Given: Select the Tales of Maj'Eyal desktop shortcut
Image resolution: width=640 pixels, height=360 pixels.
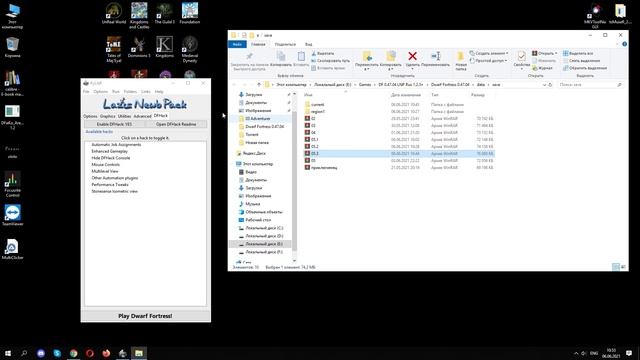Looking at the screenshot, I should [114, 49].
